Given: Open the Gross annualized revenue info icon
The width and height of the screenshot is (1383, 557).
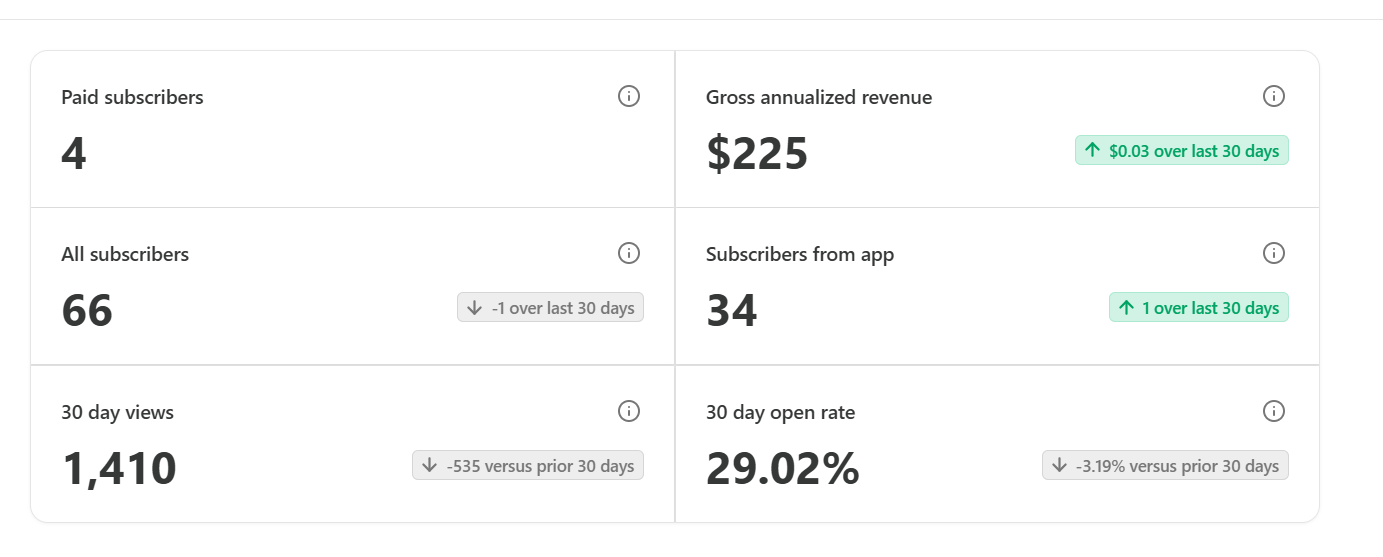Looking at the screenshot, I should click(x=1273, y=96).
